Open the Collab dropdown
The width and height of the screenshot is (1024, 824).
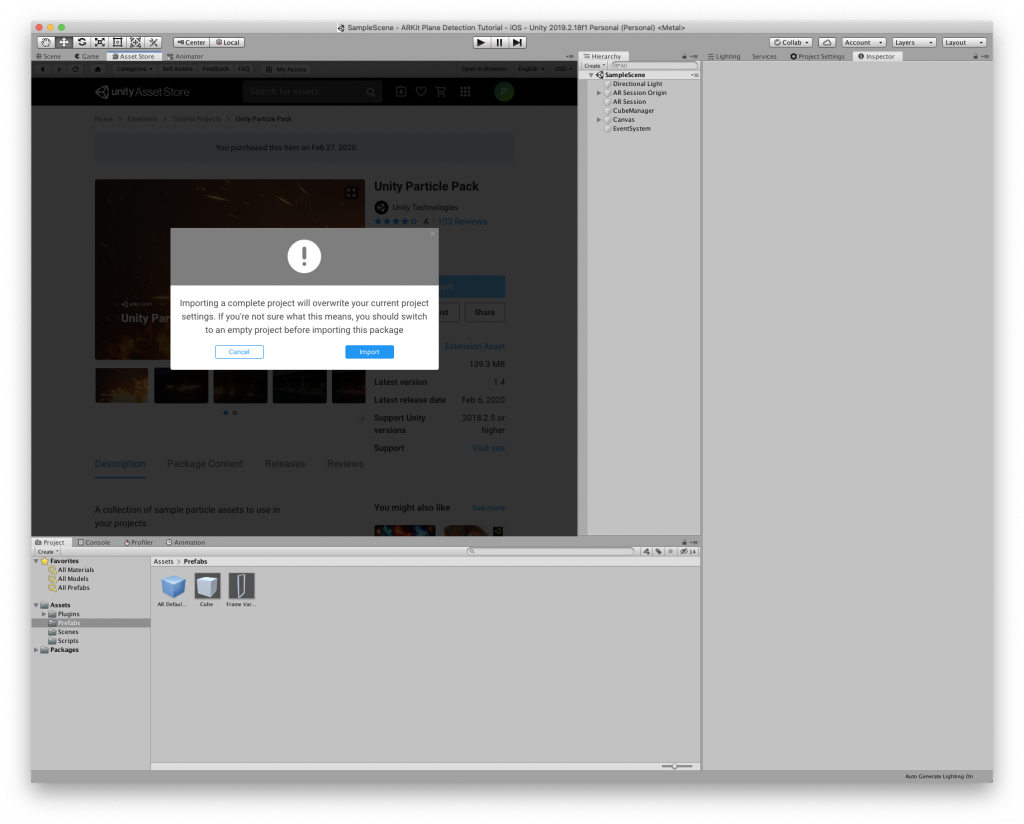pos(792,42)
